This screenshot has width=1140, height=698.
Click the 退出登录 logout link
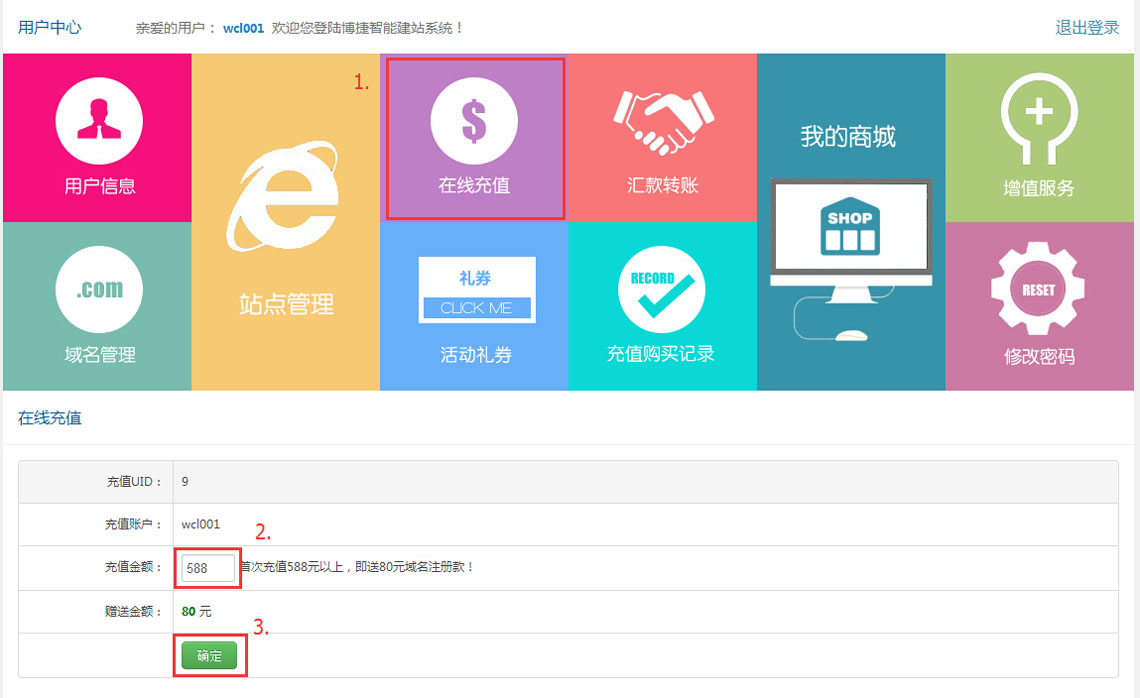pos(1087,28)
